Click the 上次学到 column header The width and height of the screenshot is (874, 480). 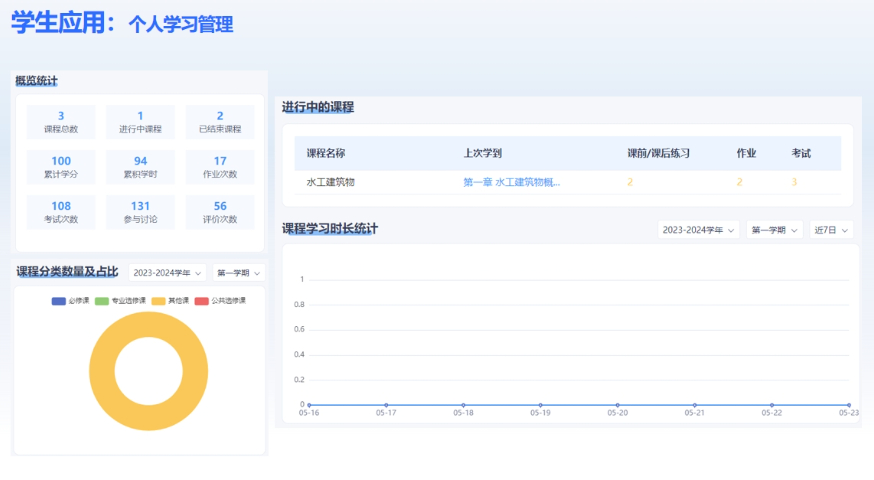pyautogui.click(x=483, y=153)
